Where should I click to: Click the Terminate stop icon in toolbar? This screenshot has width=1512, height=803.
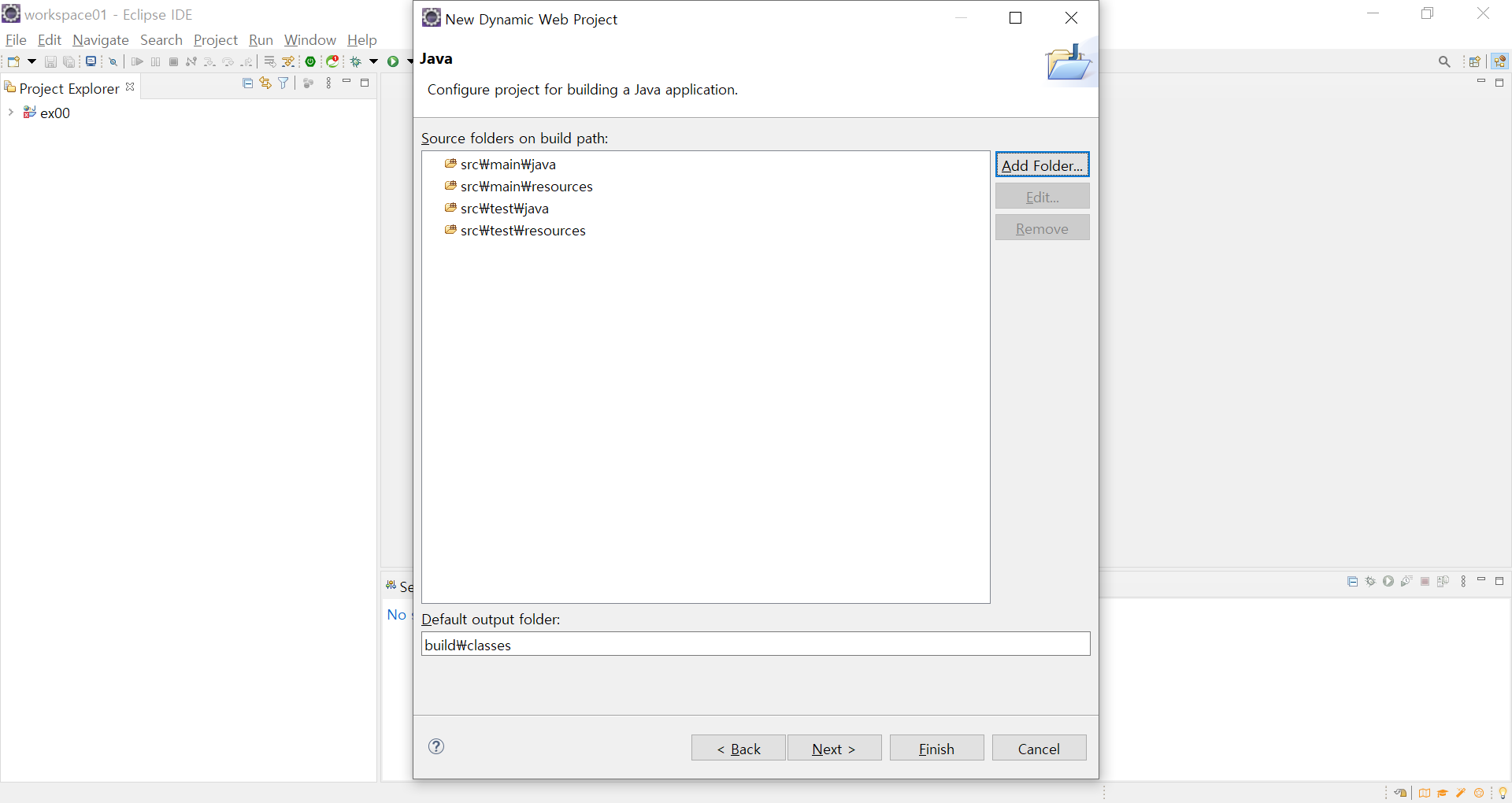pyautogui.click(x=173, y=61)
